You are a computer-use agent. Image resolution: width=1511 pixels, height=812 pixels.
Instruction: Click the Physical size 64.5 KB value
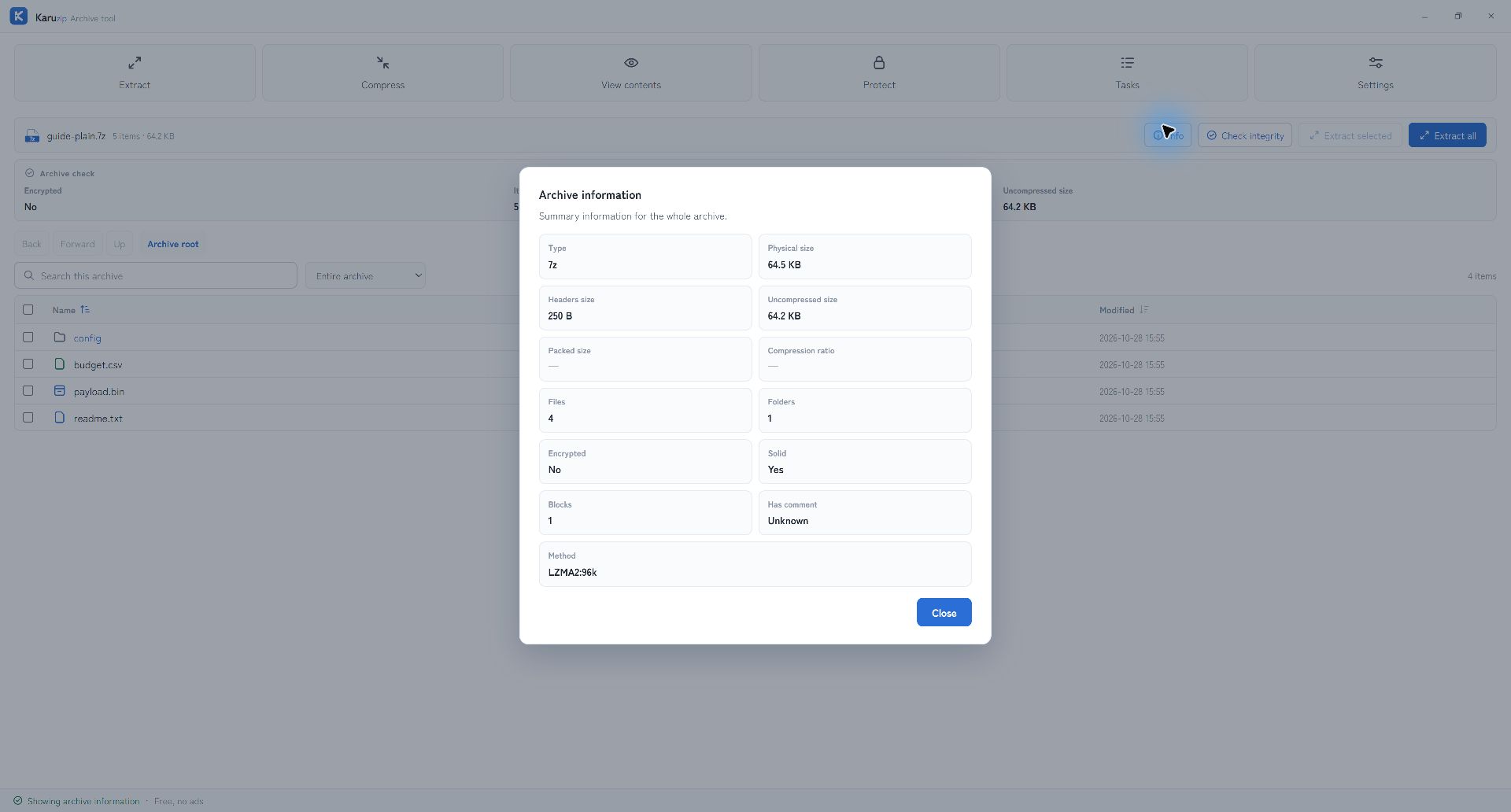(x=784, y=265)
